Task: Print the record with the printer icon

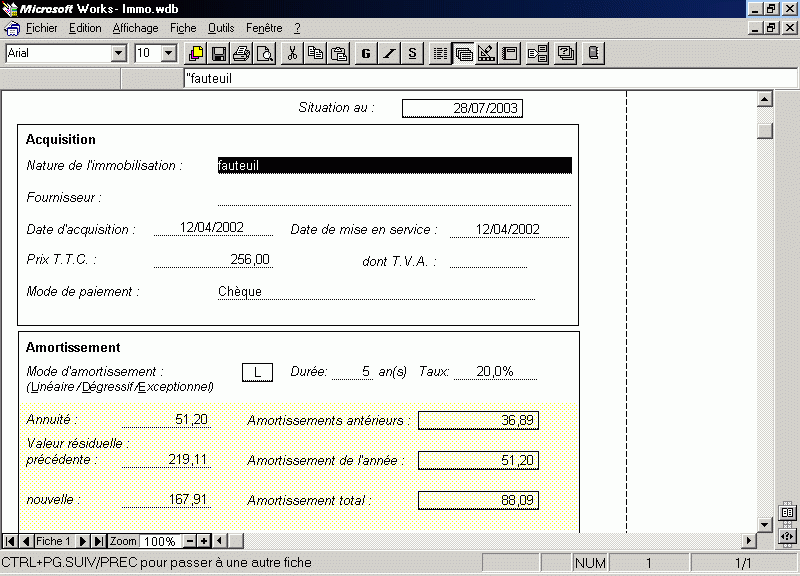Action: (242, 53)
